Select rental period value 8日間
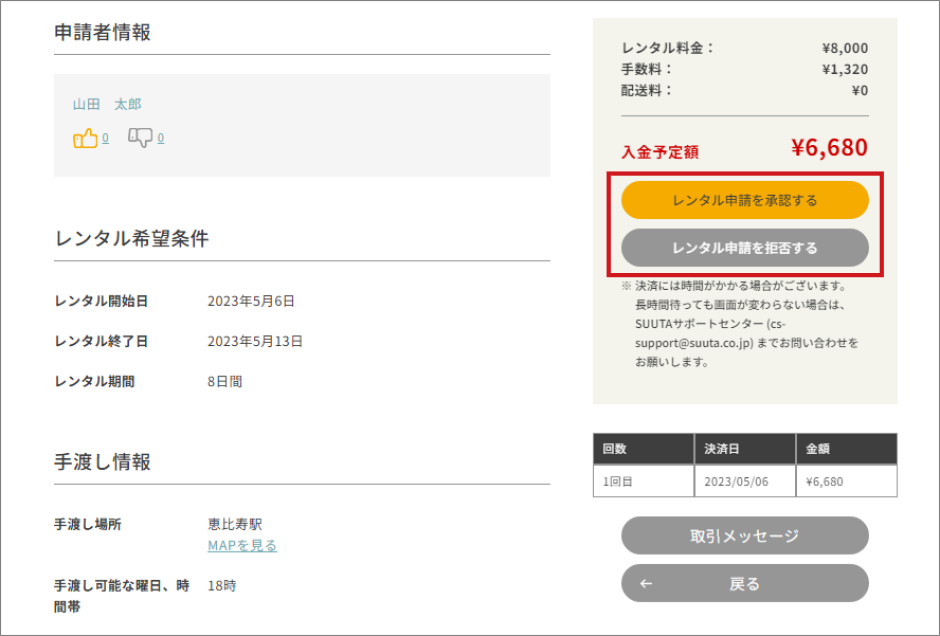940x636 pixels. tap(225, 381)
